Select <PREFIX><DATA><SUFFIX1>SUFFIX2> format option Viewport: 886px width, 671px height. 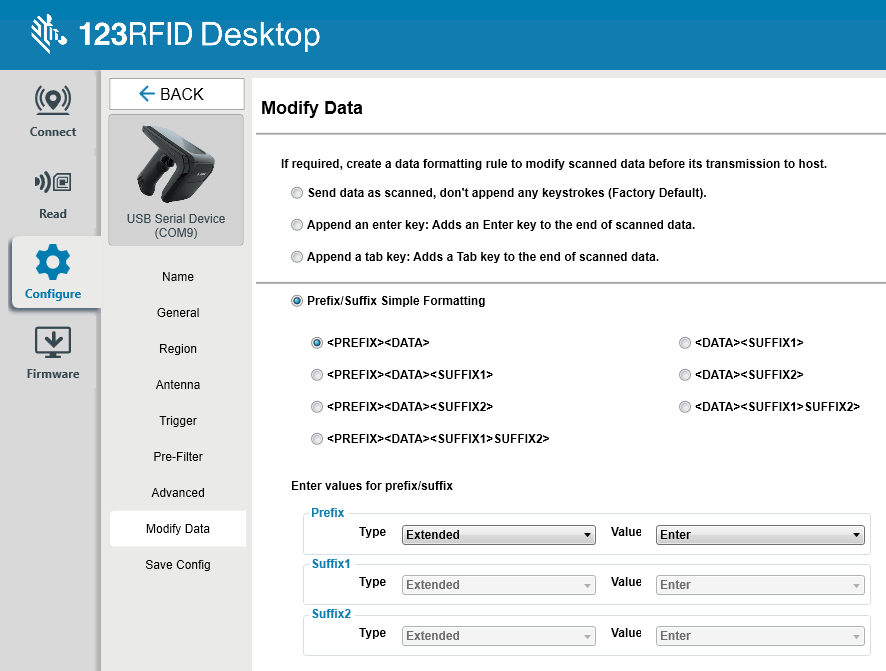pos(317,438)
